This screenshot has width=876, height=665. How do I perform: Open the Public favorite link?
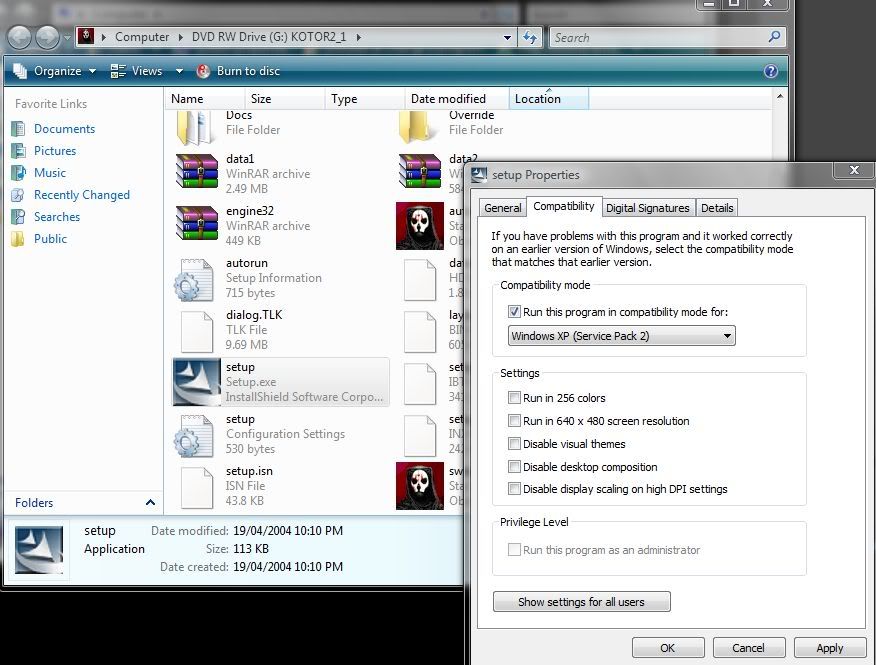pyautogui.click(x=50, y=239)
